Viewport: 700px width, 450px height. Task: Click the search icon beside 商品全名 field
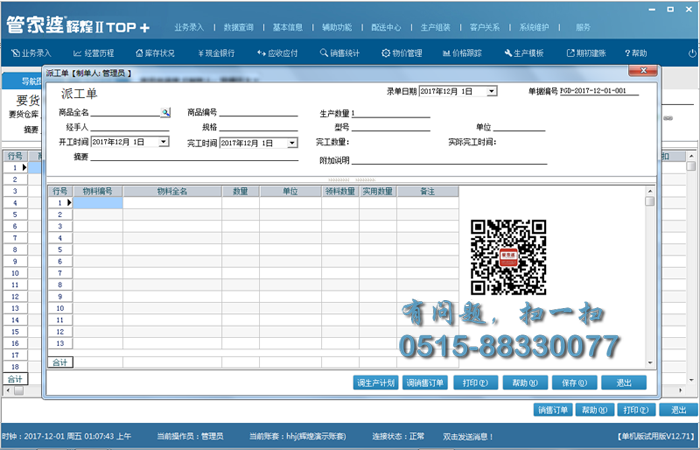[166, 112]
